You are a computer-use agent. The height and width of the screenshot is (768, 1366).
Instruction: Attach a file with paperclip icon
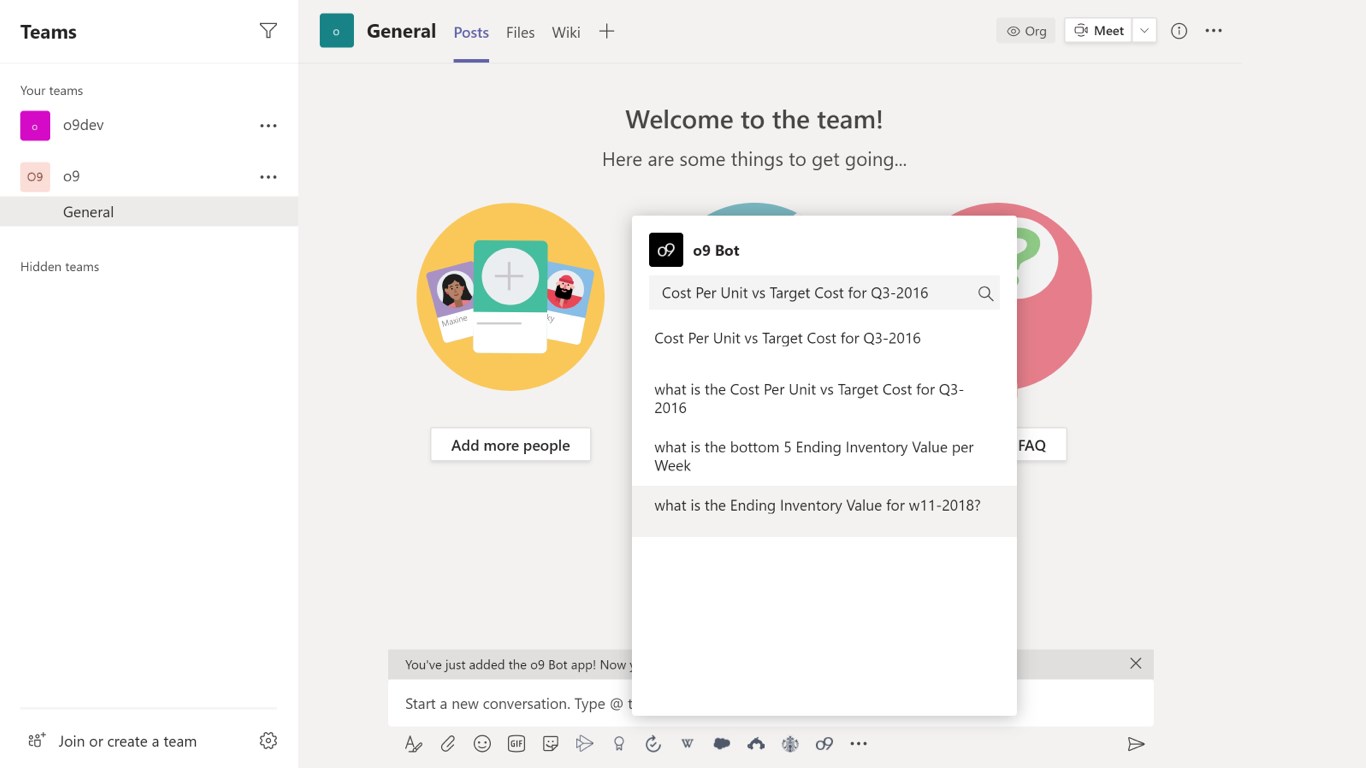[448, 744]
